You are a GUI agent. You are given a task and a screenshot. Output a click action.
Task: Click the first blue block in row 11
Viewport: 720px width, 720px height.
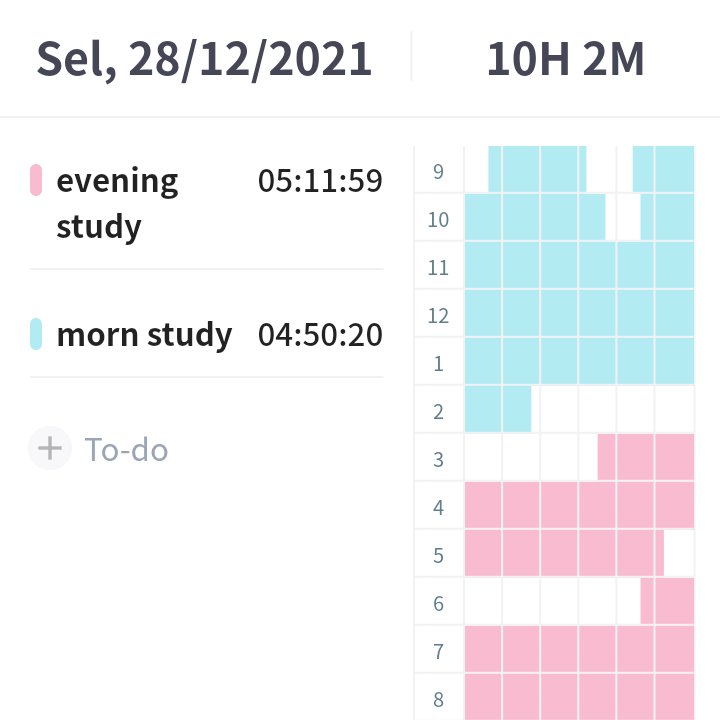click(x=483, y=265)
